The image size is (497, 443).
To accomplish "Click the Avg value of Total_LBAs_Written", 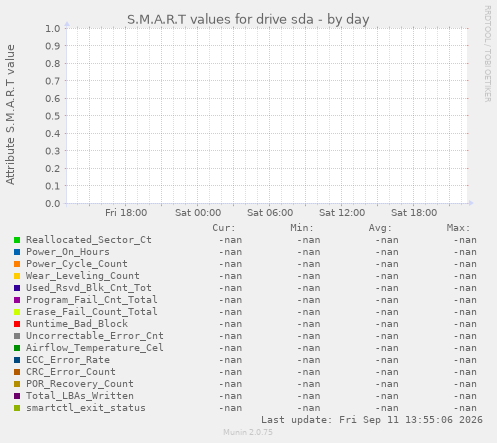I will pos(387,396).
